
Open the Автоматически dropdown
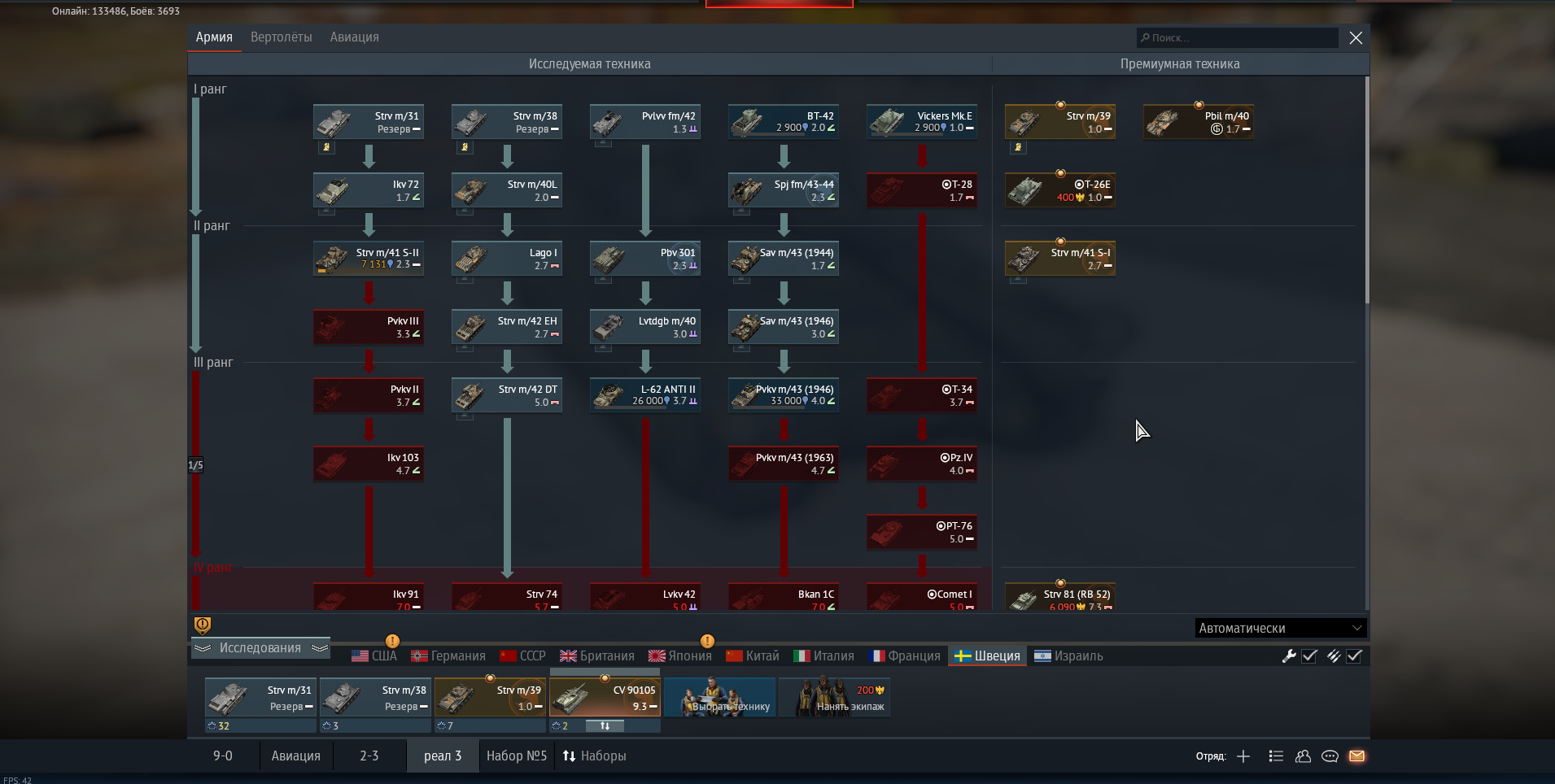pyautogui.click(x=1280, y=628)
